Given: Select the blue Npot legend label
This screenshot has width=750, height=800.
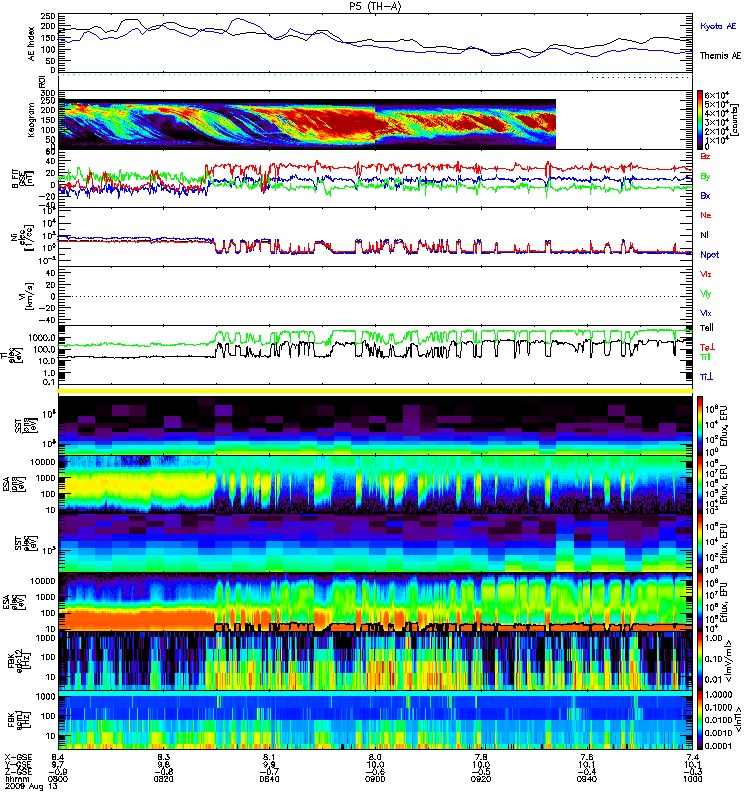Looking at the screenshot, I should 710,255.
